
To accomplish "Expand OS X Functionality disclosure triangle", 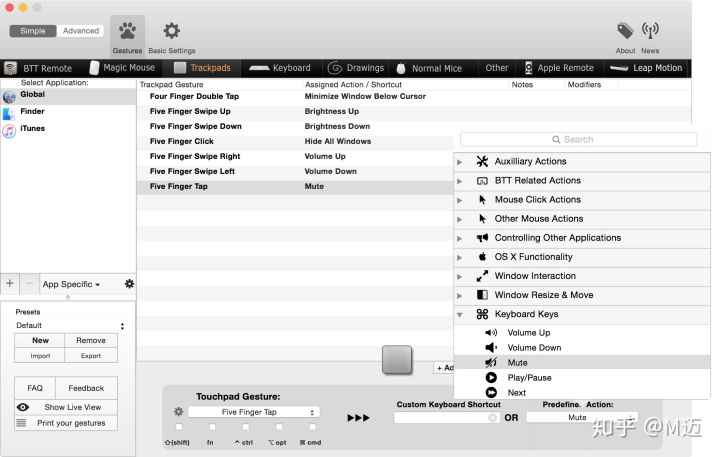I will click(x=459, y=258).
